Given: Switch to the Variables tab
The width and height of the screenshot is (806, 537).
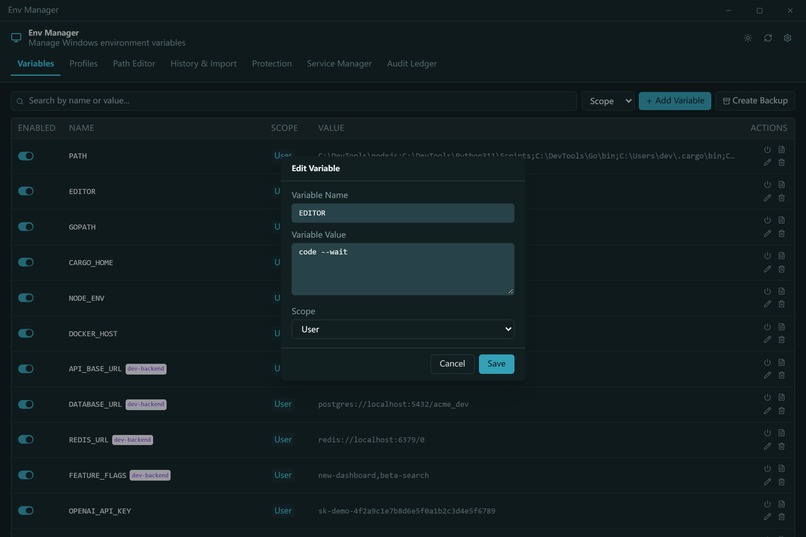Looking at the screenshot, I should pyautogui.click(x=35, y=64).
